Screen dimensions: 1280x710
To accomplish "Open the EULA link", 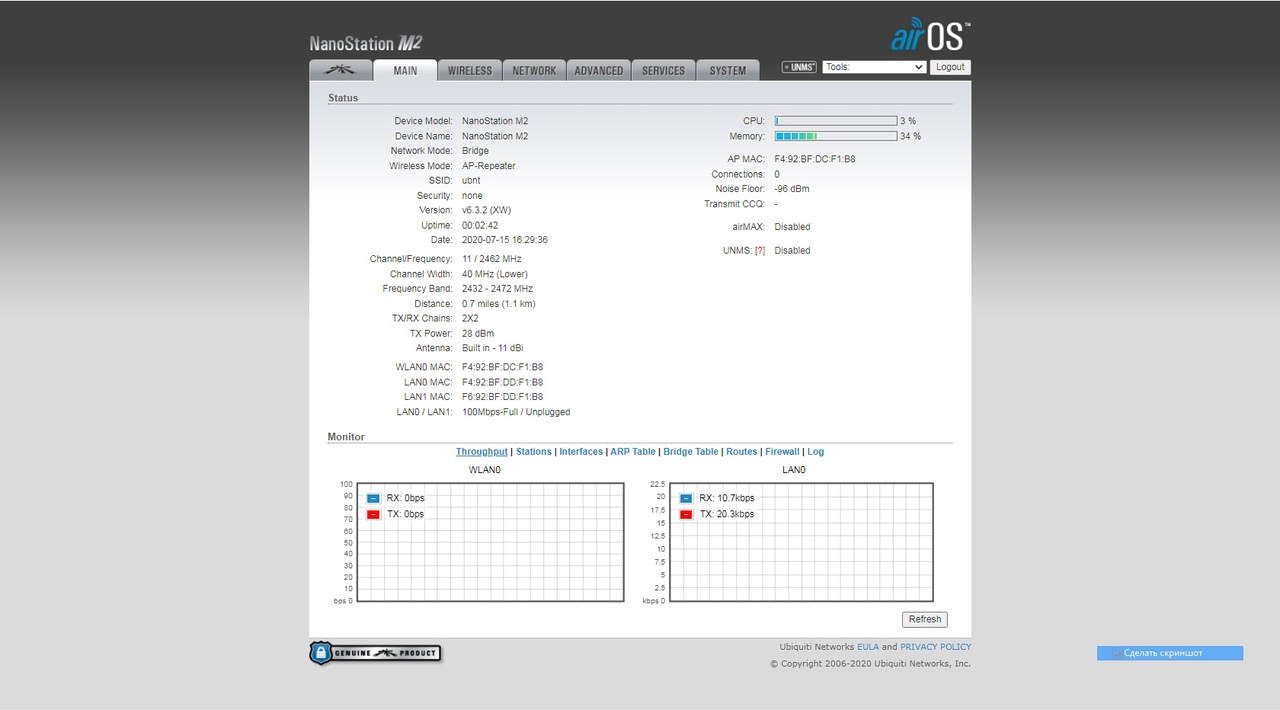I will coord(868,647).
